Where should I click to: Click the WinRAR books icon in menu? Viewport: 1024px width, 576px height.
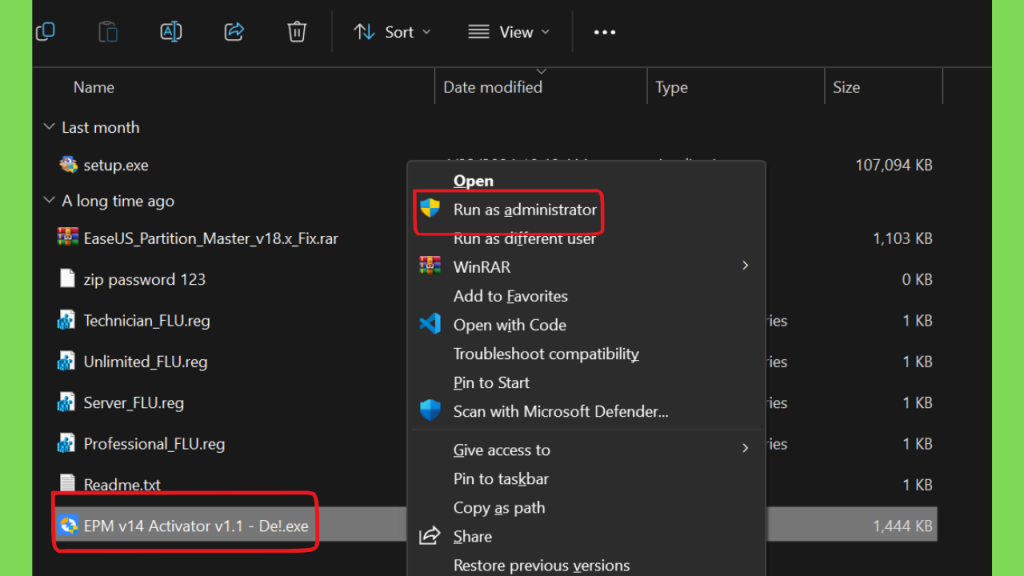(430, 266)
